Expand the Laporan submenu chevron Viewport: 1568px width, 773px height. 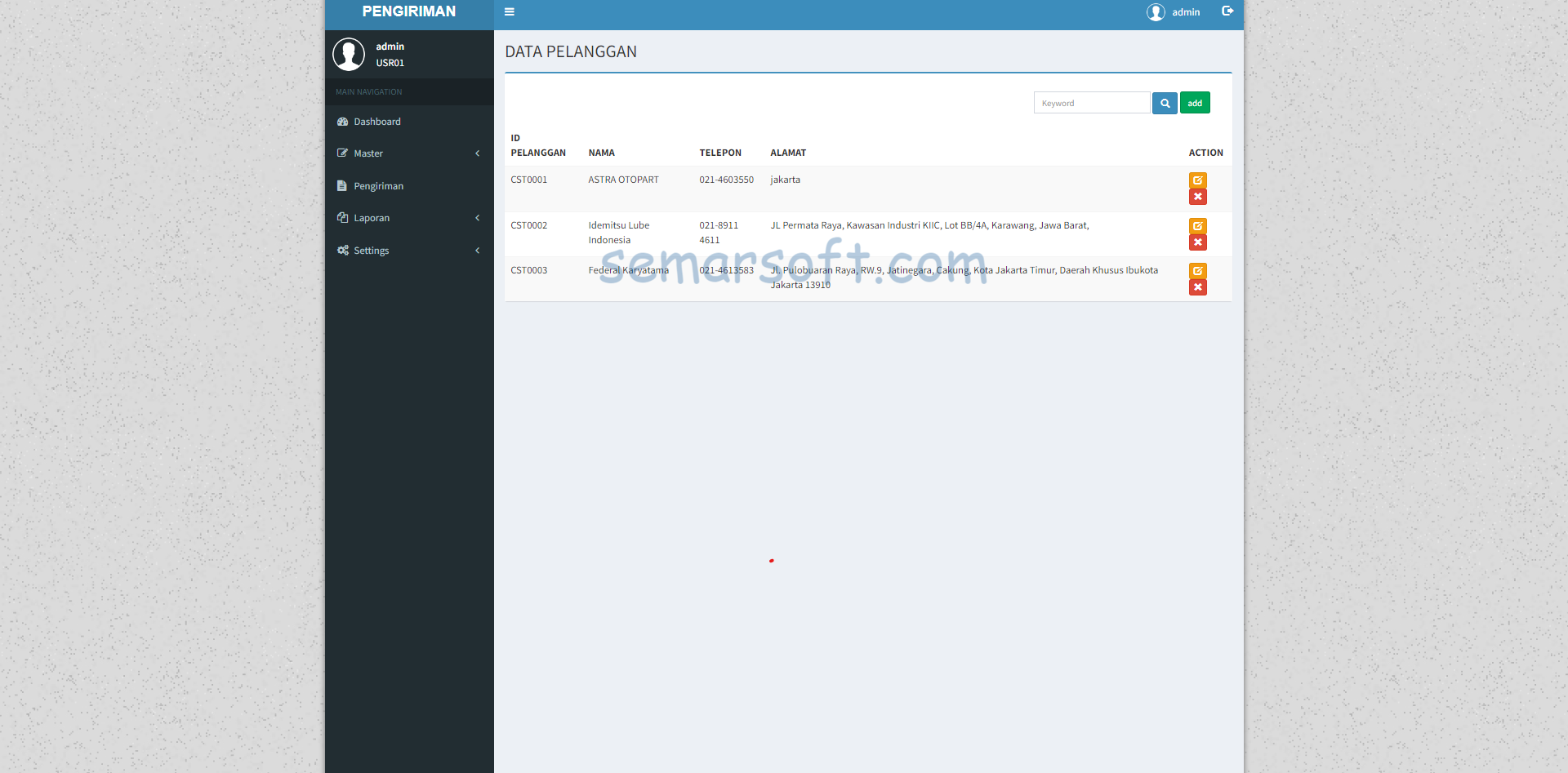pyautogui.click(x=478, y=217)
